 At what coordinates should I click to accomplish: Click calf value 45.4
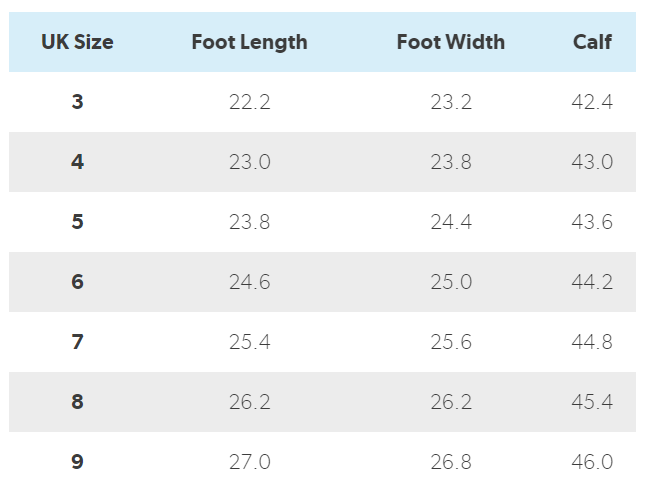click(x=592, y=402)
